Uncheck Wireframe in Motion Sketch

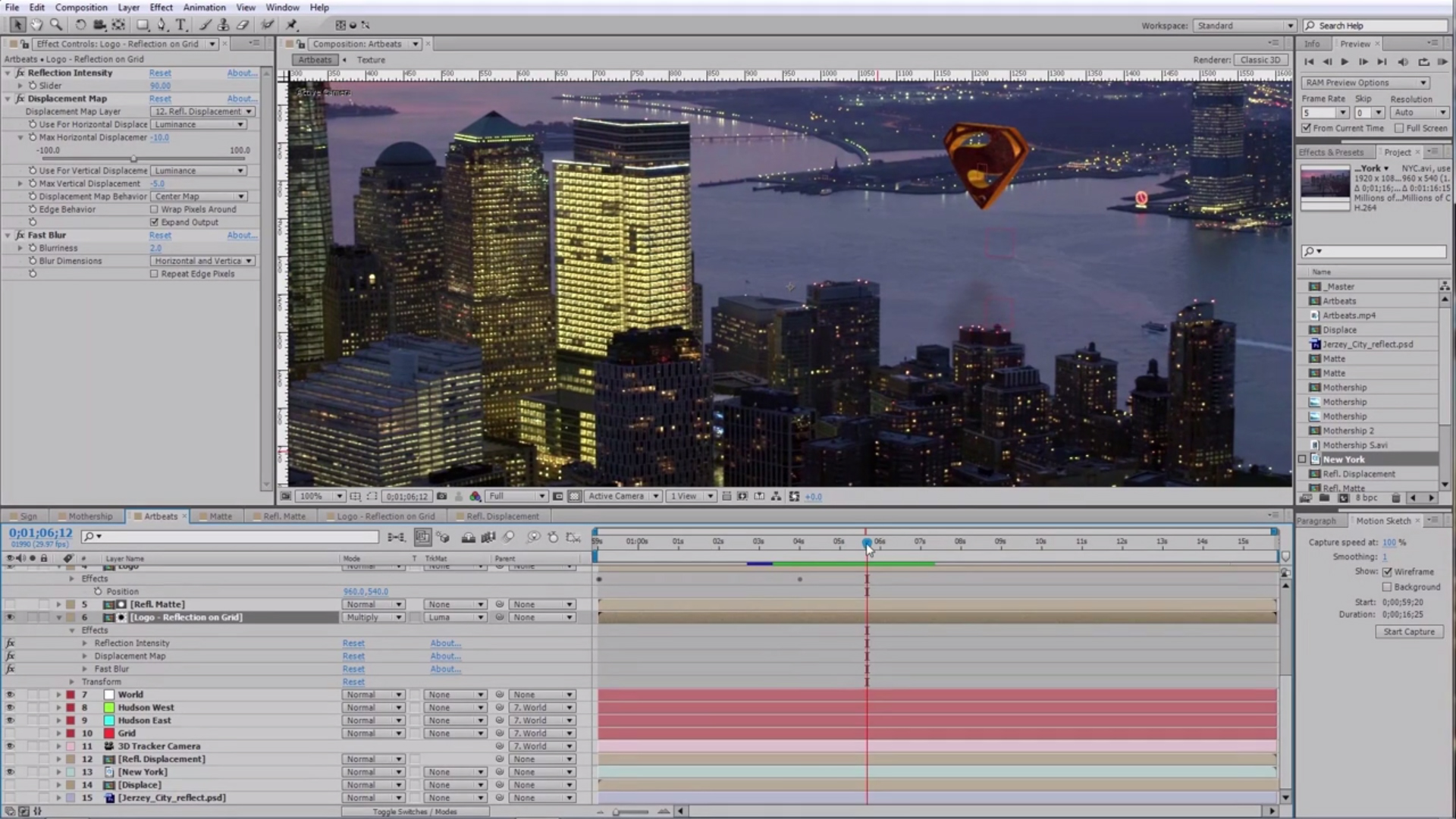point(1387,572)
